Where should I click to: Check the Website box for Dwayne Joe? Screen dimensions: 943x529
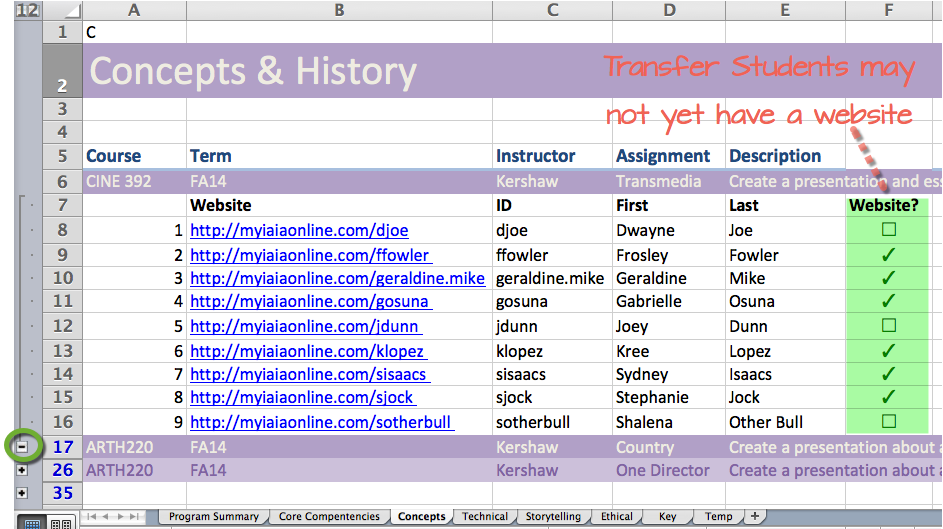(888, 230)
